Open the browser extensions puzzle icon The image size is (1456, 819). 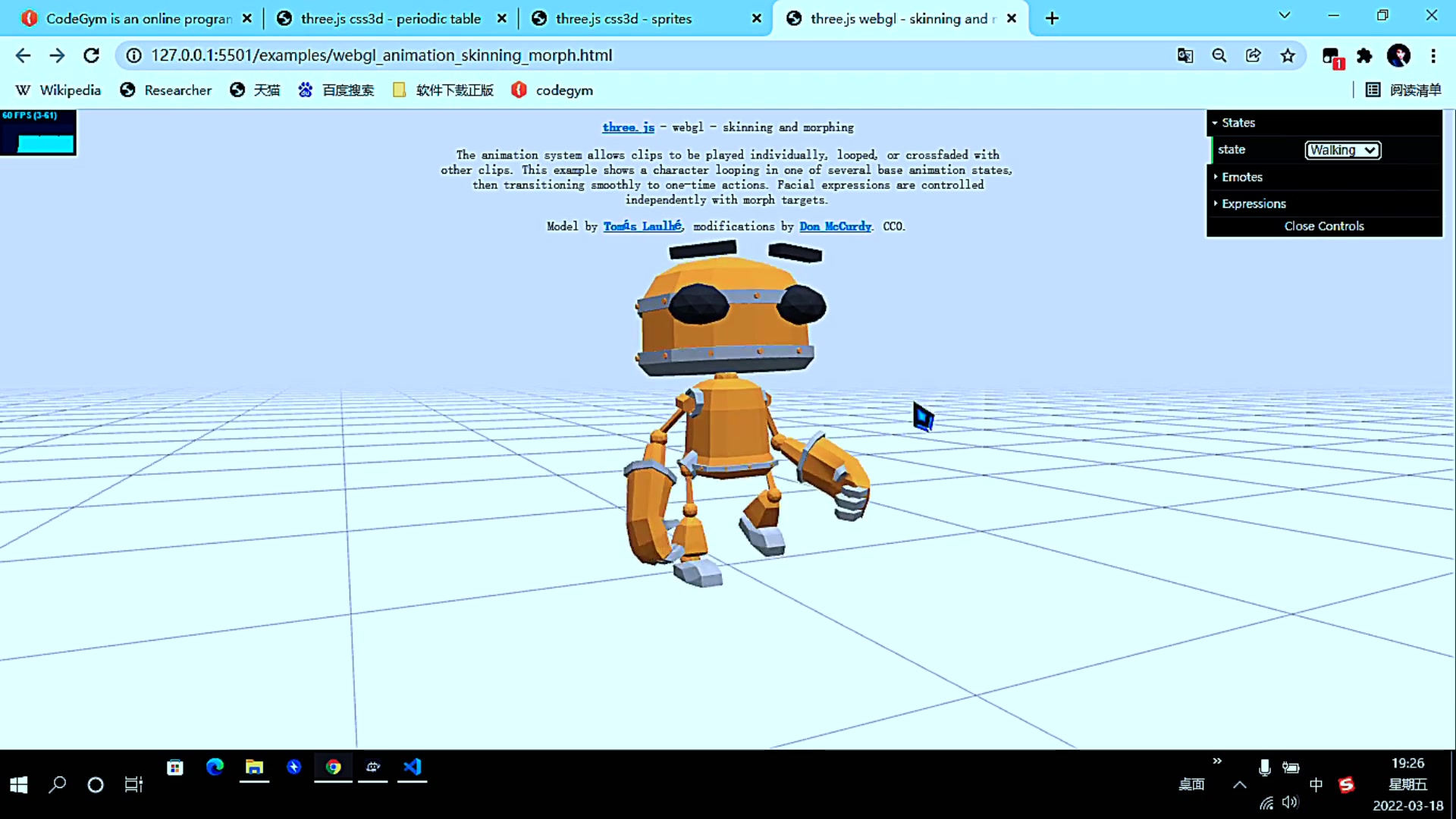pos(1364,55)
